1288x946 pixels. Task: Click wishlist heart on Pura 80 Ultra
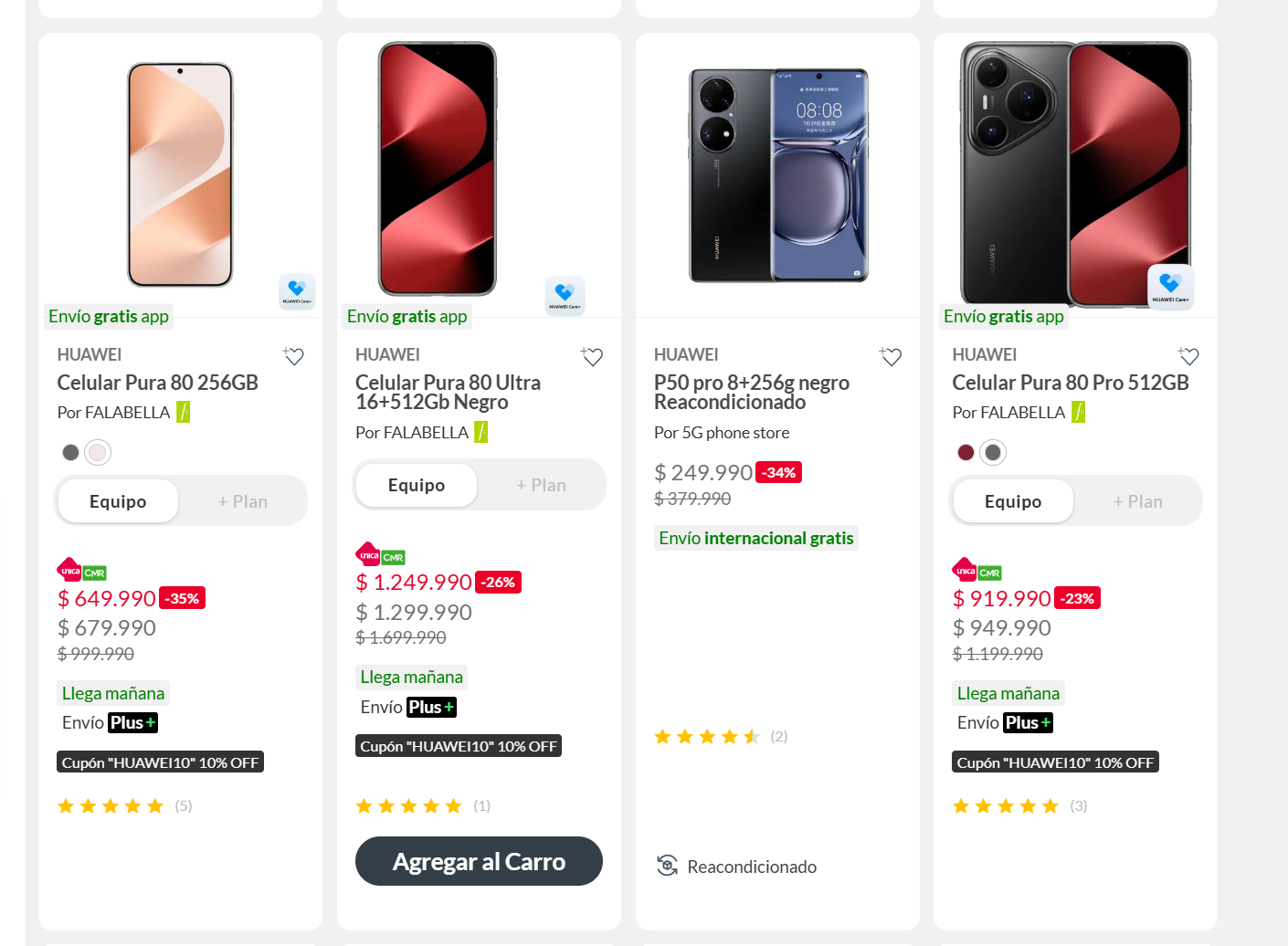(592, 356)
